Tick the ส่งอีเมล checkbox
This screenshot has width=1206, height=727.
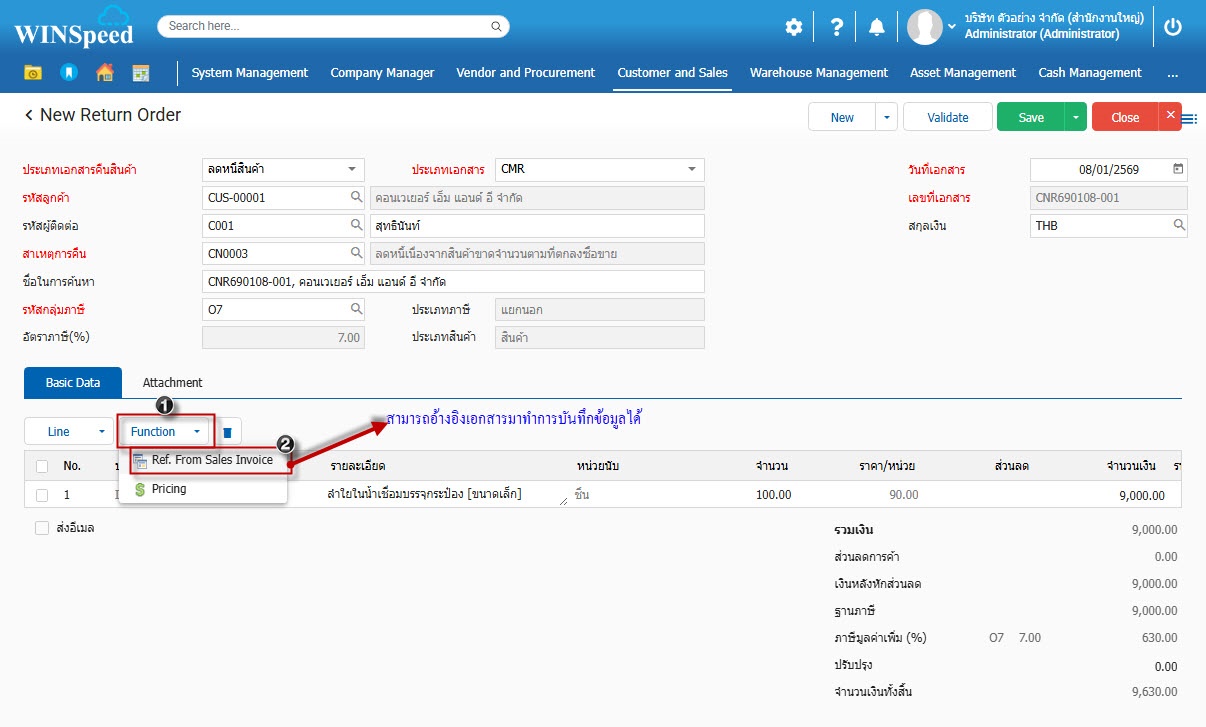(42, 528)
